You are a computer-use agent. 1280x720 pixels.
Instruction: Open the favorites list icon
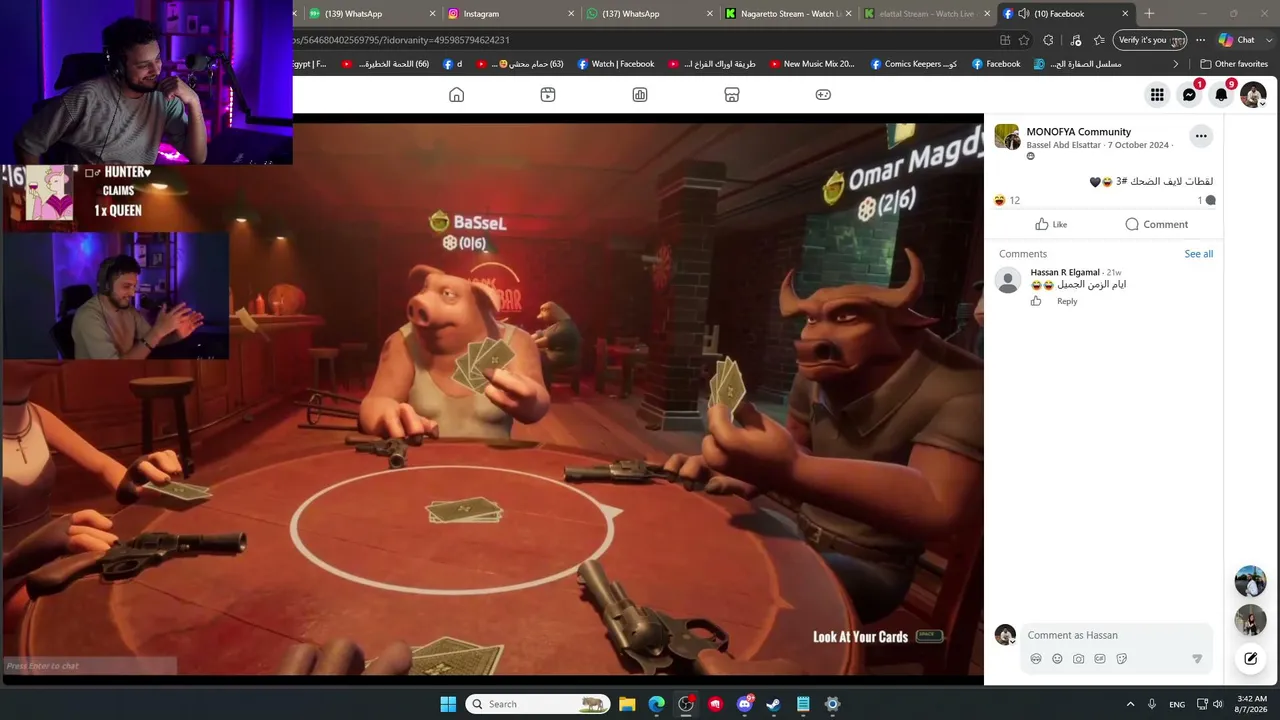coord(1099,40)
